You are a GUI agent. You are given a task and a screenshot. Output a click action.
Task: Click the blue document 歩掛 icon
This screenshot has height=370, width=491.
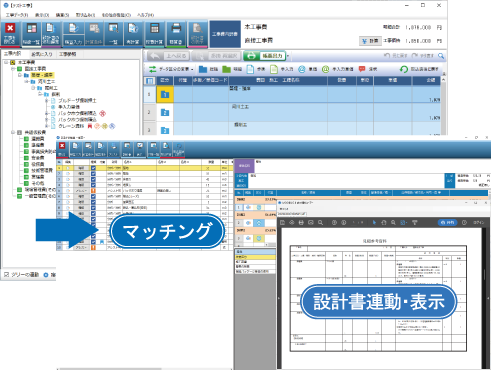click(250, 69)
